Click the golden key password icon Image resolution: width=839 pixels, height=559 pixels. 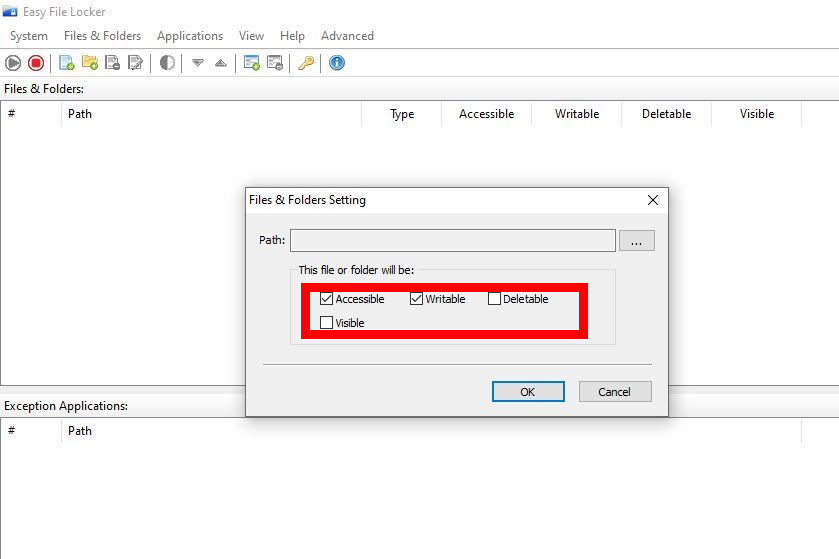coord(306,63)
